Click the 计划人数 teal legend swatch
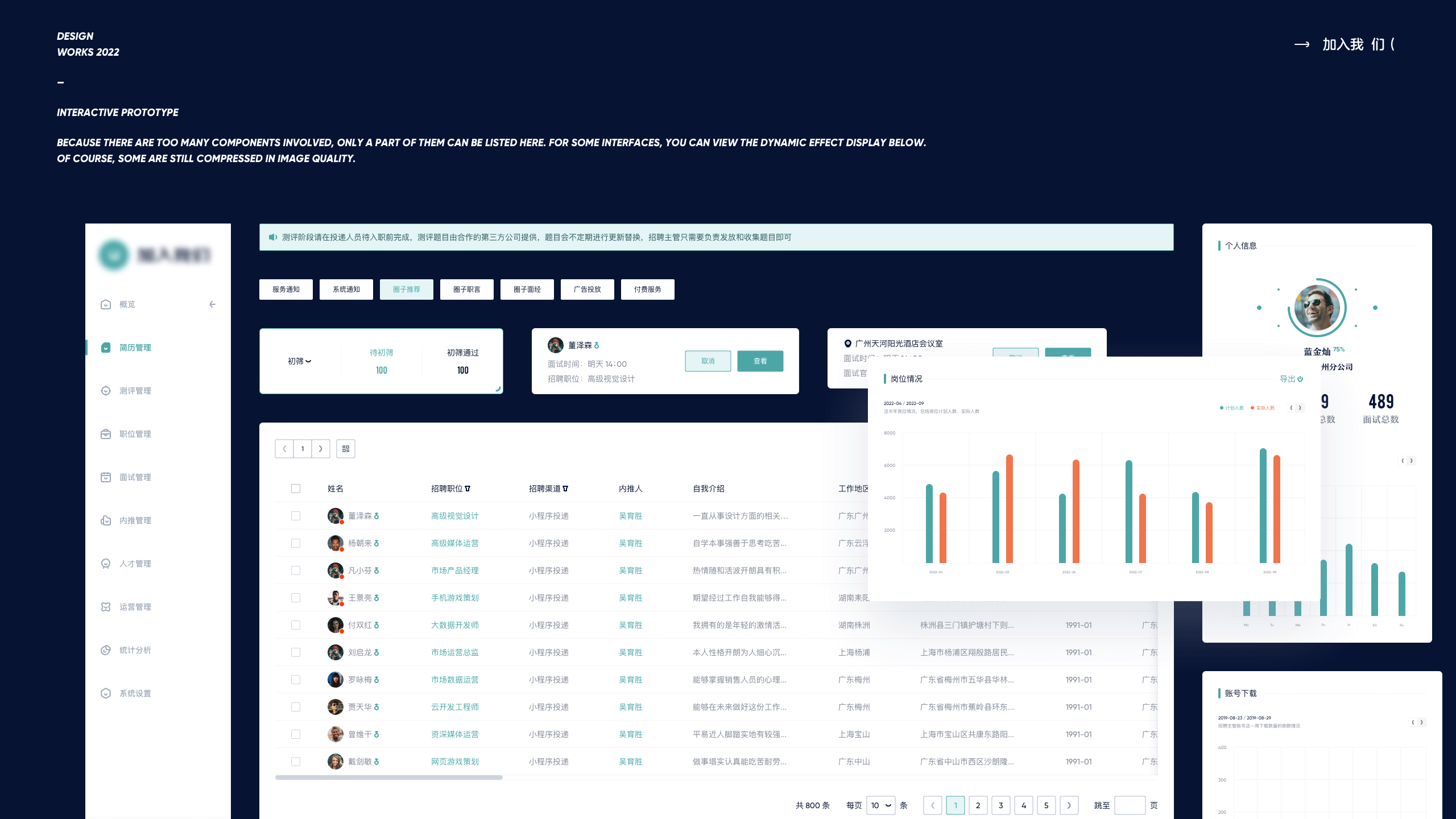The height and width of the screenshot is (819, 1456). [x=1222, y=408]
